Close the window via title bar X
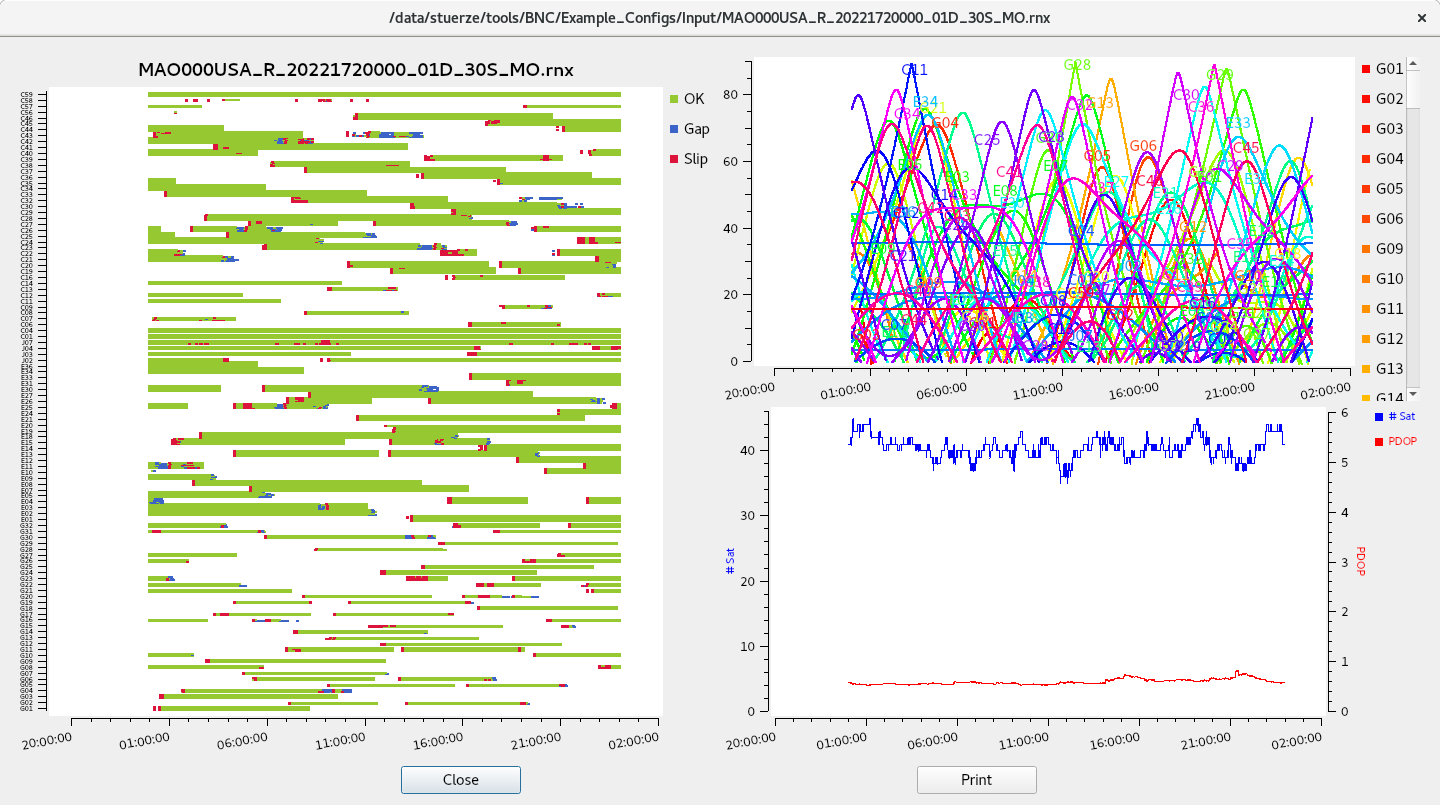1440x805 pixels. coord(1421,18)
